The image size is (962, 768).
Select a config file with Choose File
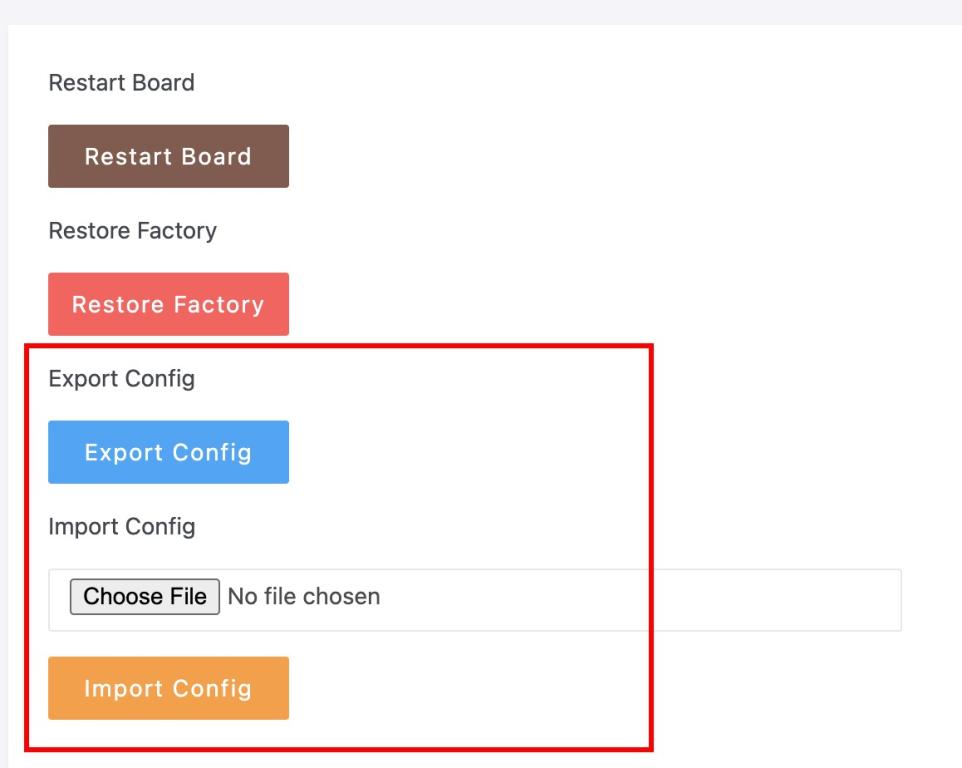(144, 597)
